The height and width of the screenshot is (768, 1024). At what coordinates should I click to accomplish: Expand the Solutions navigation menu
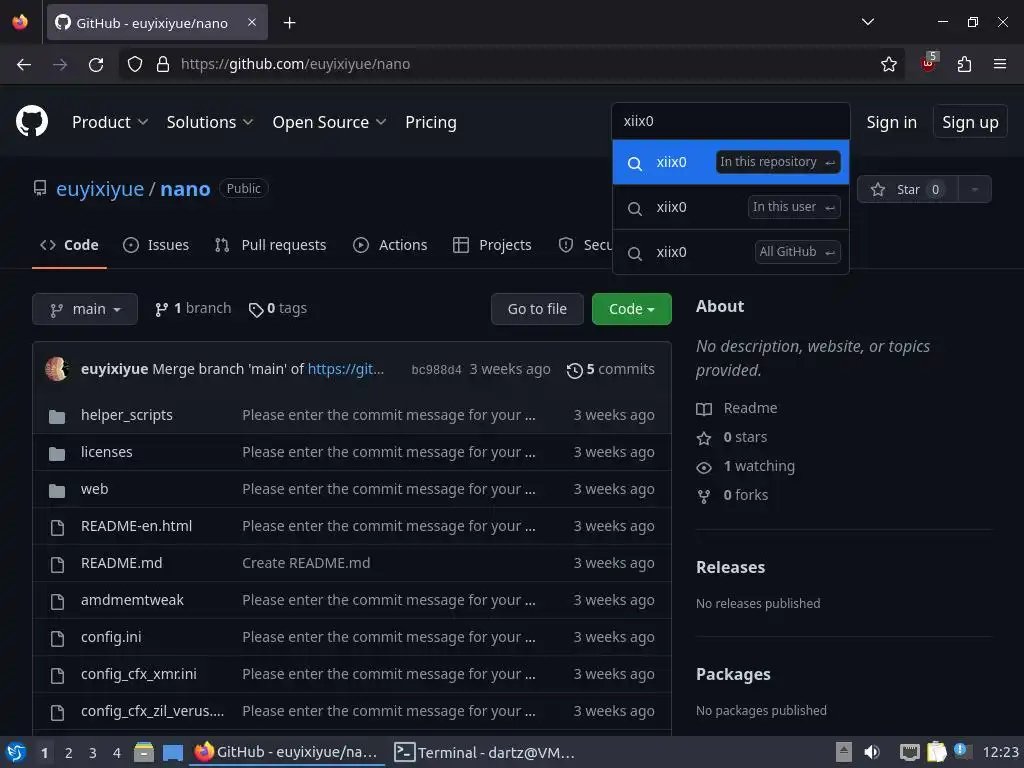[x=210, y=122]
